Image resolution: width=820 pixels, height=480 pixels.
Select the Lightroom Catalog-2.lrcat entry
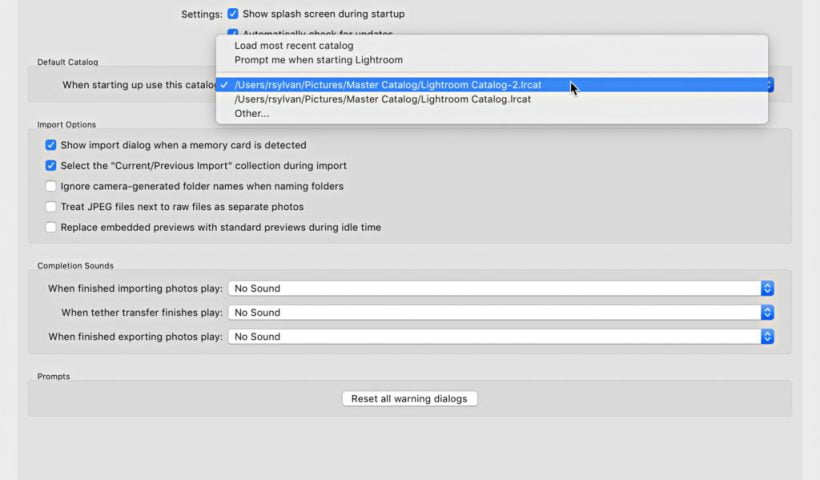(x=388, y=86)
